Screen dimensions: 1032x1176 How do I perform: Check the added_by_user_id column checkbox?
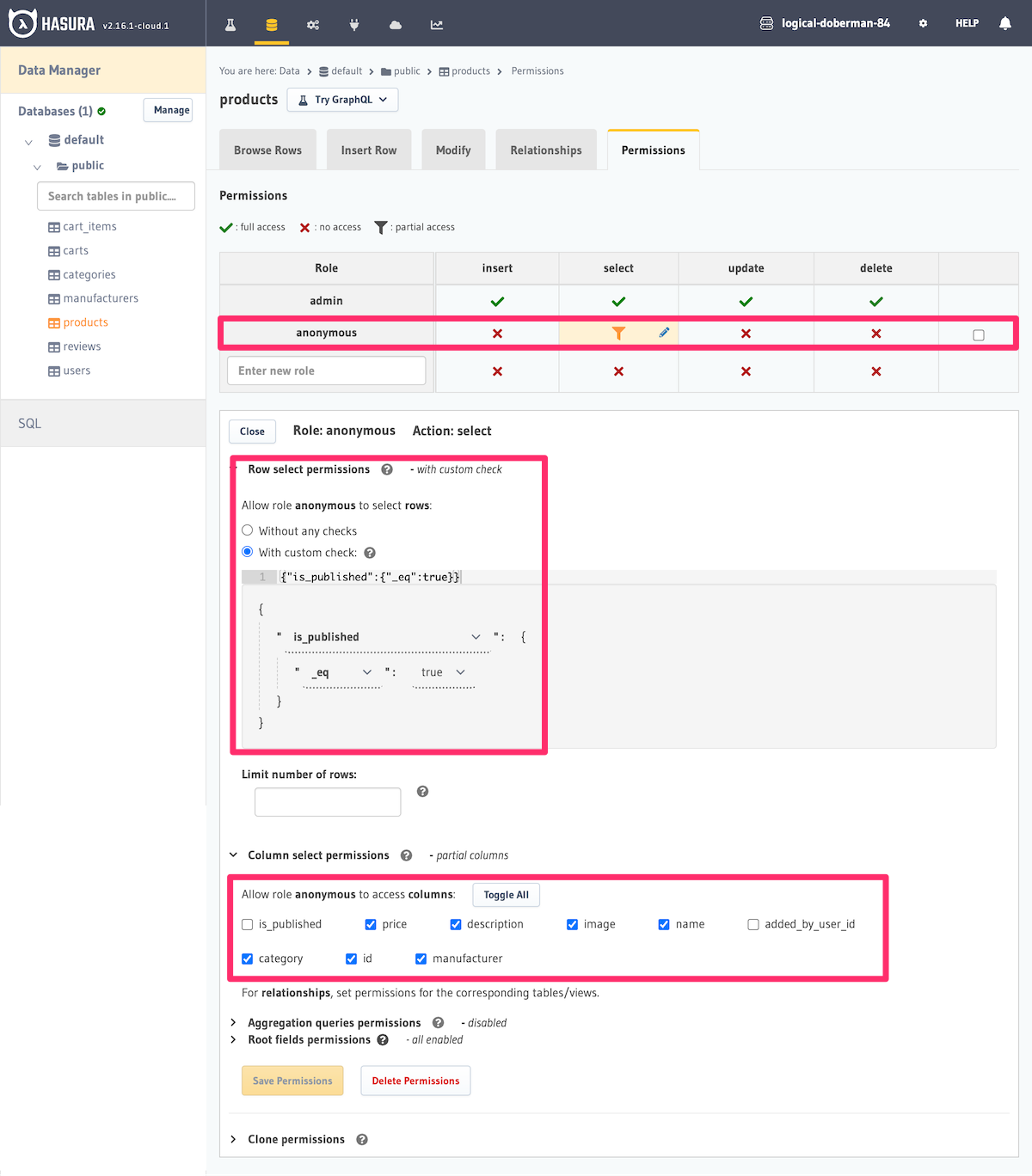[x=753, y=925]
